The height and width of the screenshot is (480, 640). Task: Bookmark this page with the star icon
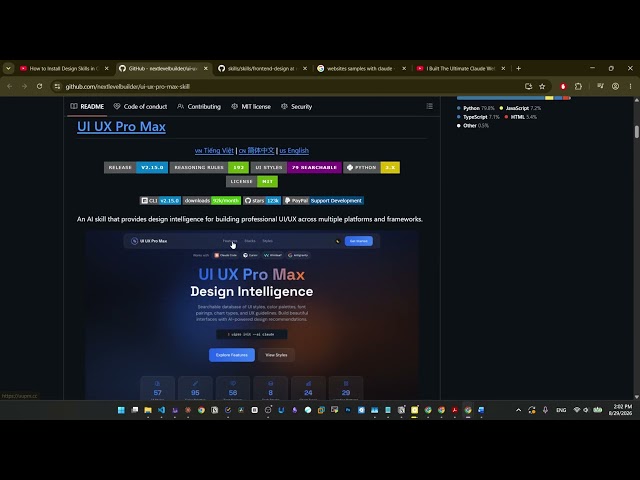[542, 87]
